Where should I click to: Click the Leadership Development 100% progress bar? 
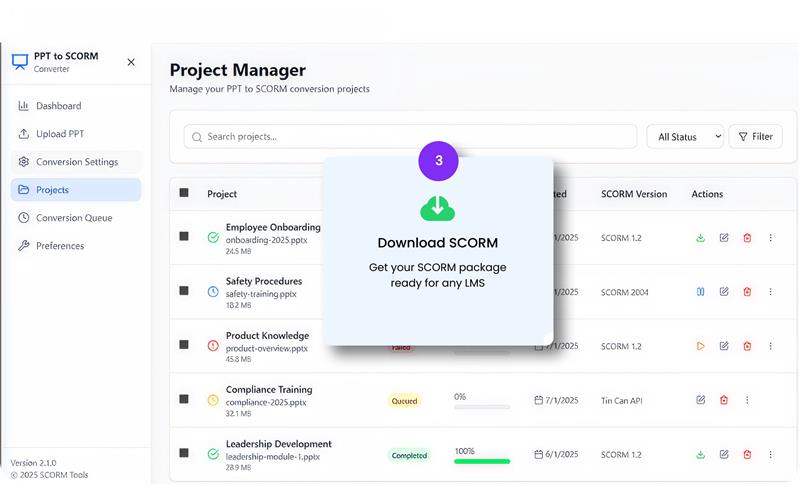click(x=481, y=461)
